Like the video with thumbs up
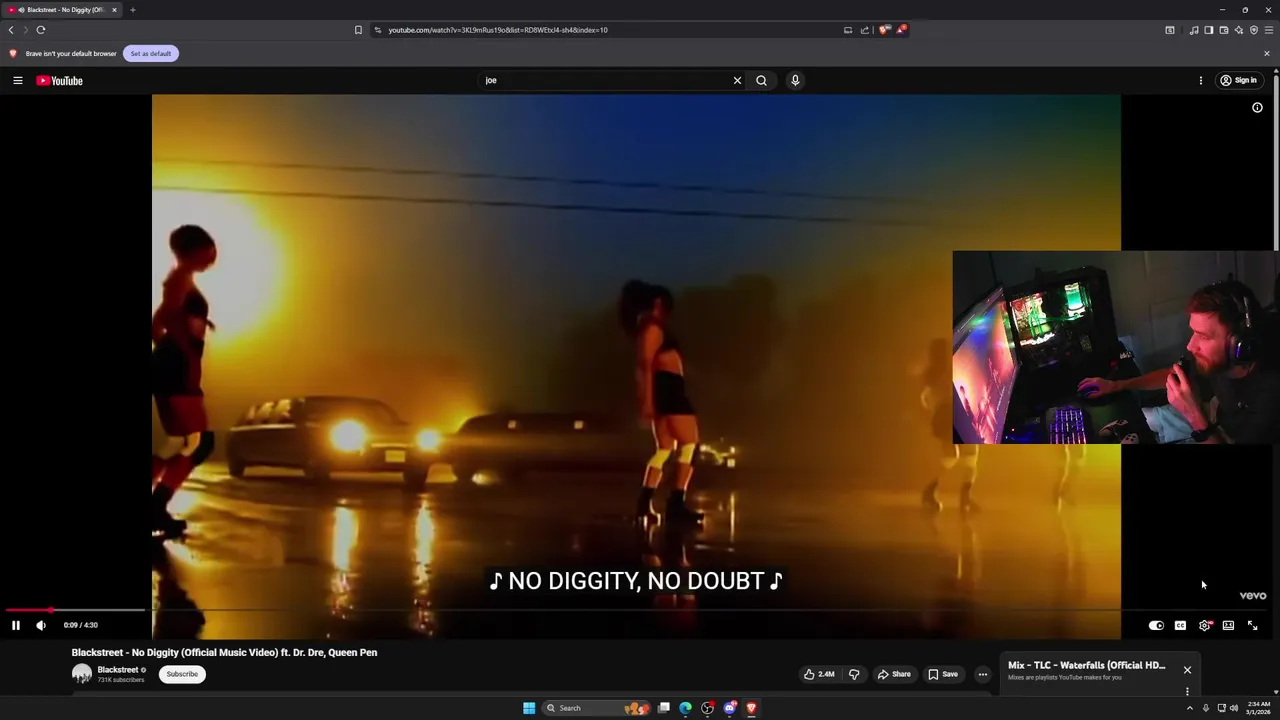Screen dimensions: 1280x720 pyautogui.click(x=819, y=674)
